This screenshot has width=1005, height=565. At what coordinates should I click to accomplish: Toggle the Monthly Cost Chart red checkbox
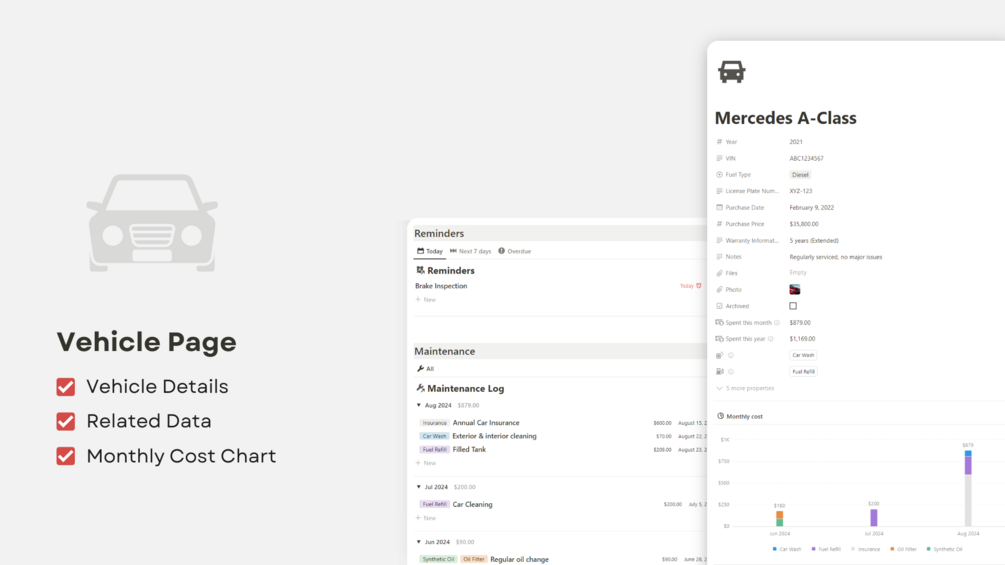[66, 456]
